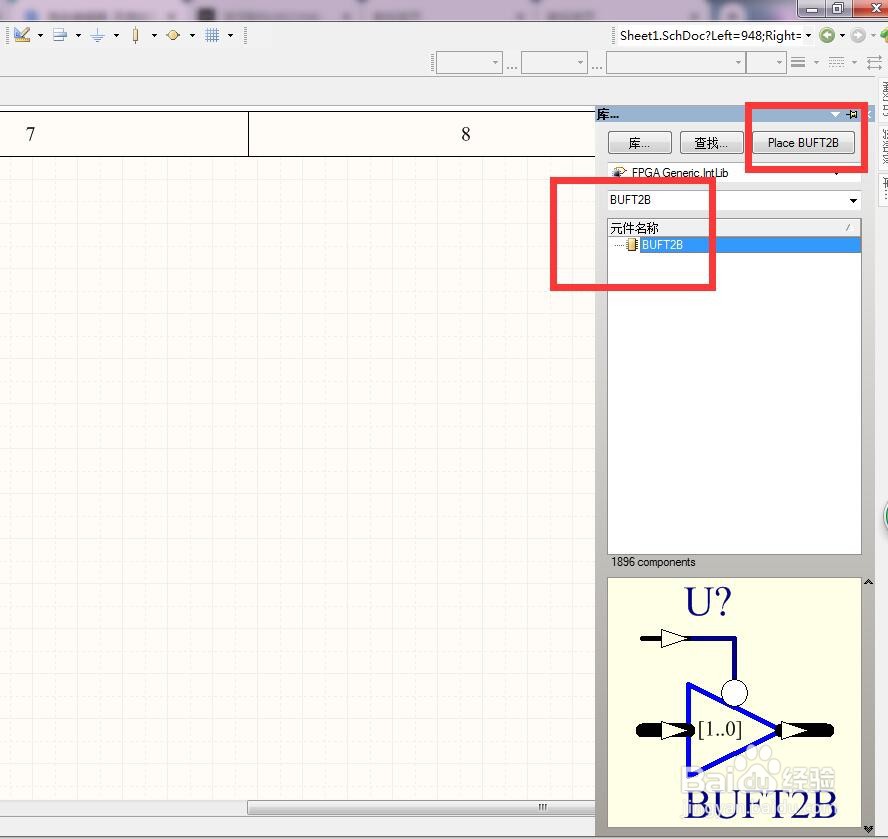This screenshot has height=839, width=888.
Task: Click the Place BUFT2B button
Action: click(803, 143)
